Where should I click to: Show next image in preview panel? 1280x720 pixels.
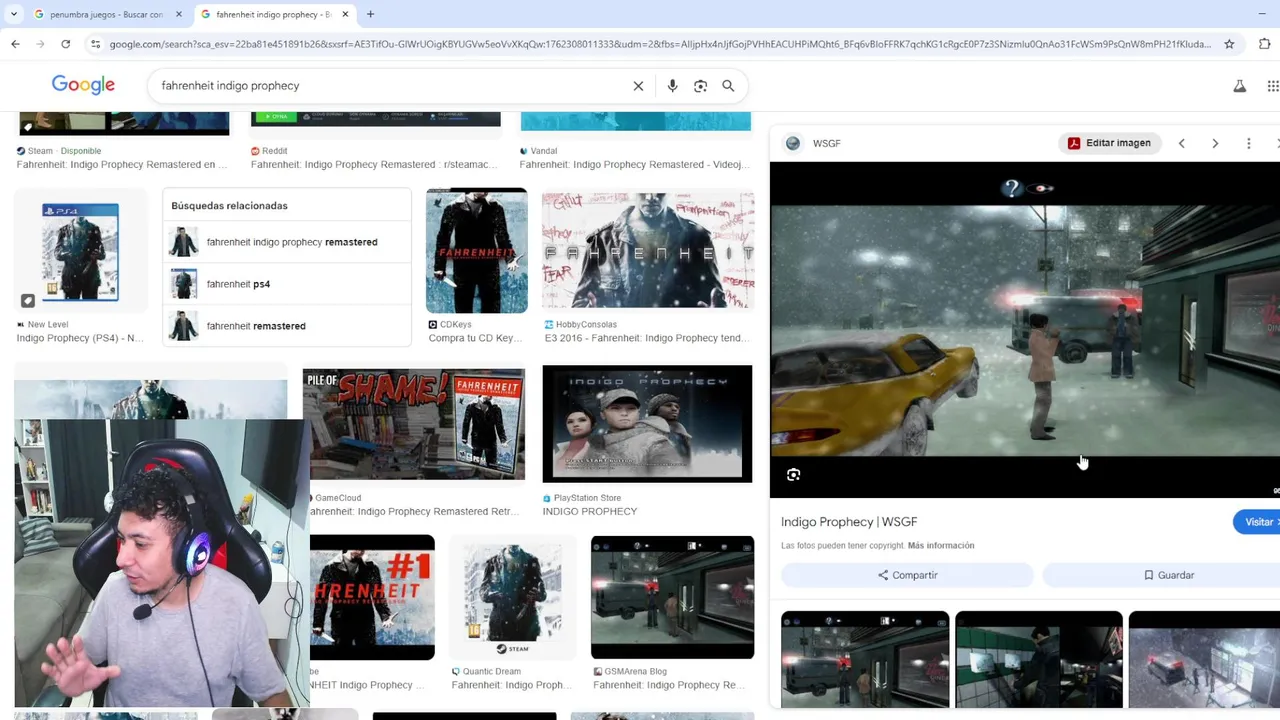point(1215,143)
